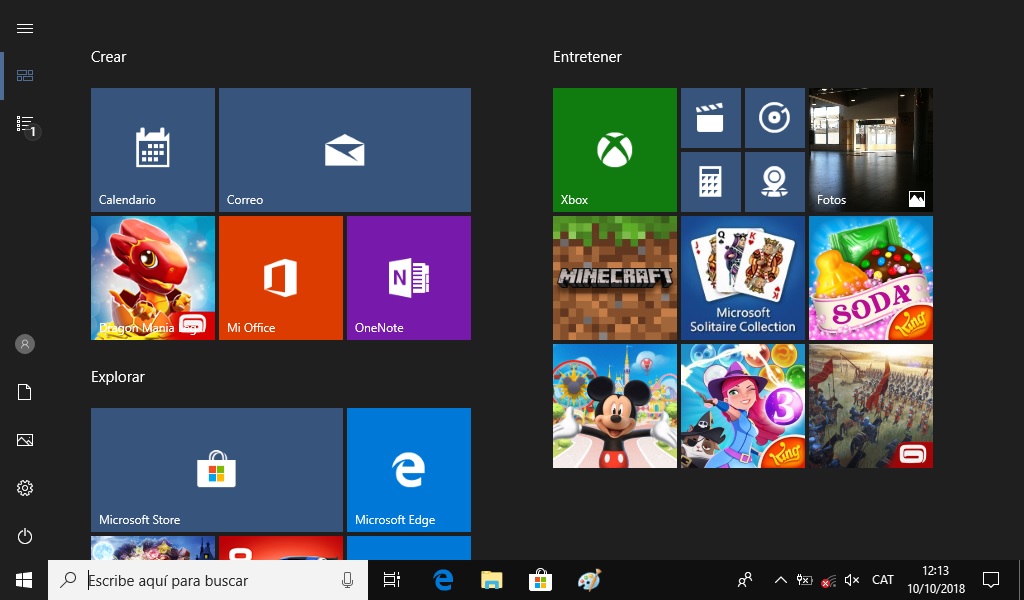Open the Movies clapperboard tile
This screenshot has width=1024, height=600.
711,118
